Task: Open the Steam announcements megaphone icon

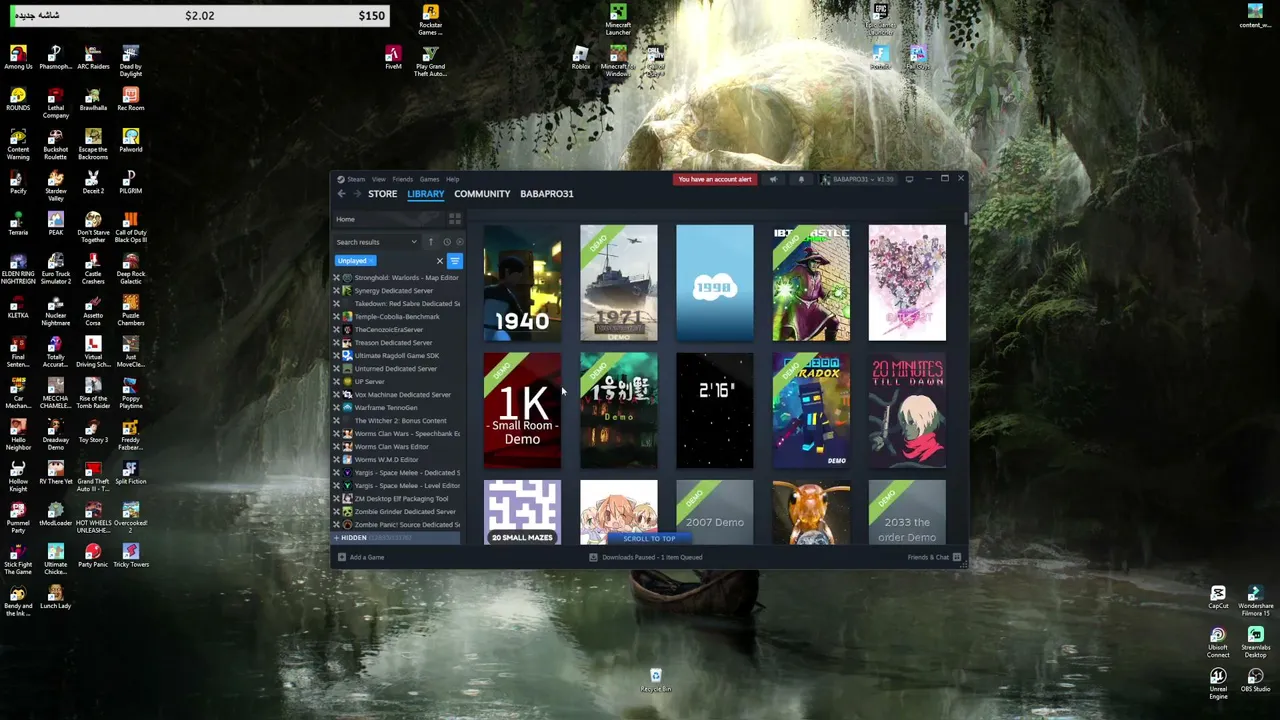Action: 773,179
